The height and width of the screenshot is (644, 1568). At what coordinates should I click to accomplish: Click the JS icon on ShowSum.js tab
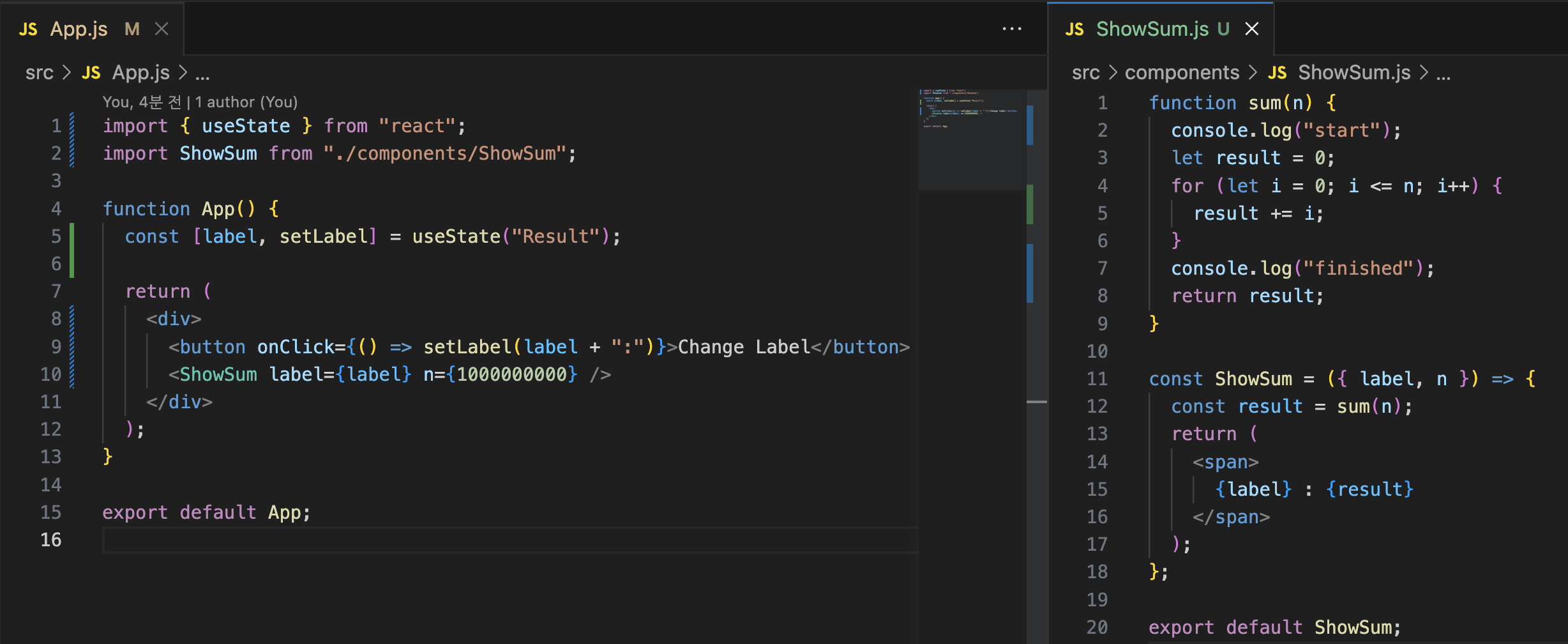[x=1074, y=29]
